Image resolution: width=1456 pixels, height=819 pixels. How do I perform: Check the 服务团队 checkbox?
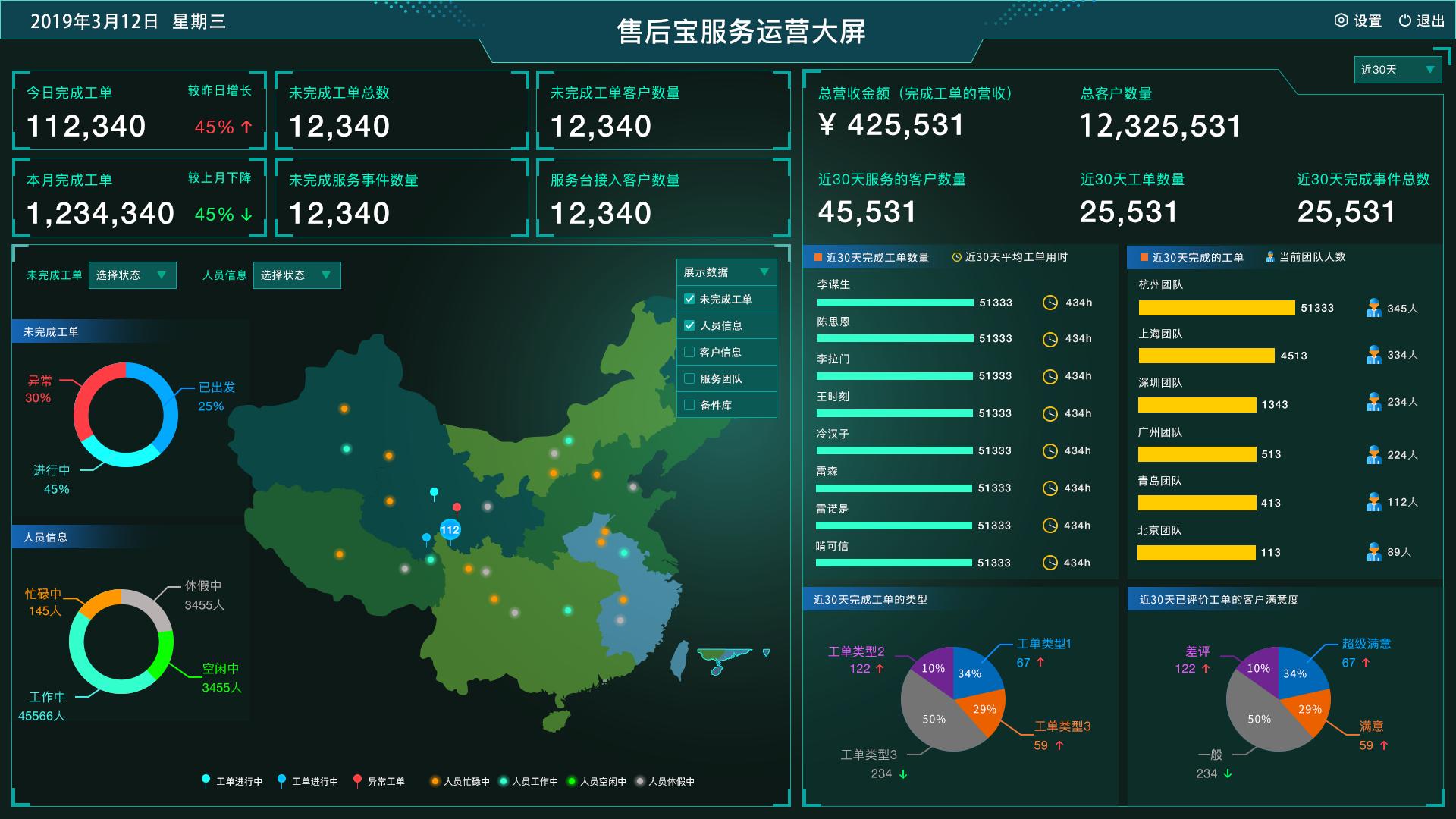[689, 378]
